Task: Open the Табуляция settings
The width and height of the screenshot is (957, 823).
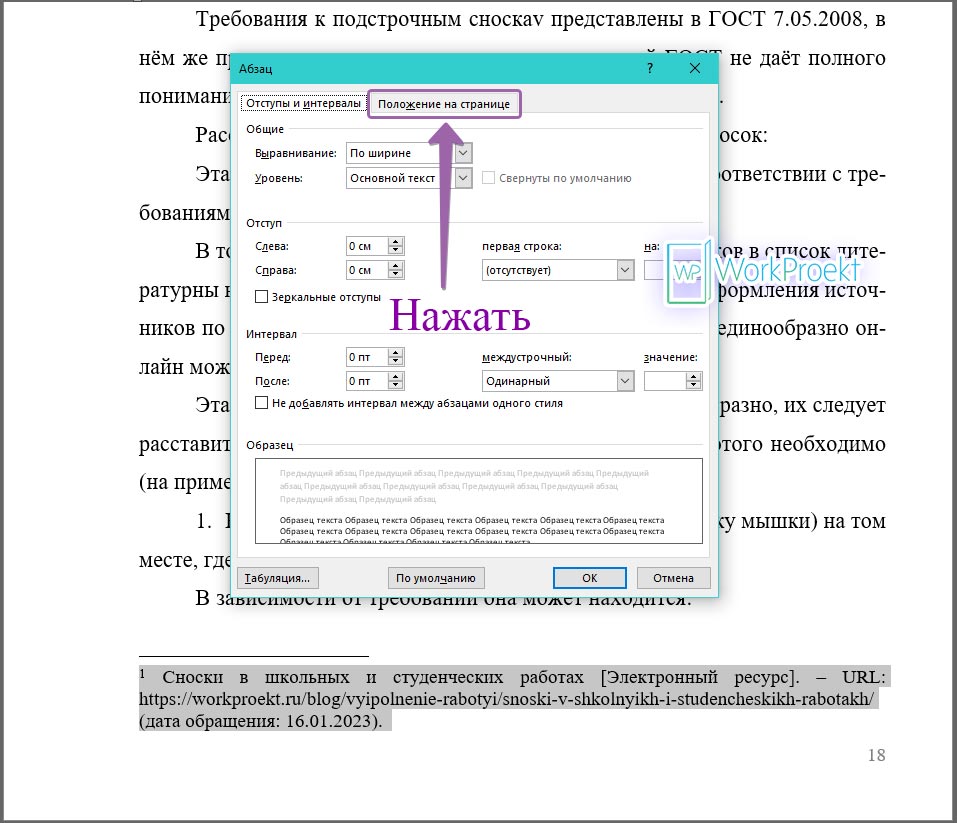Action: click(278, 577)
